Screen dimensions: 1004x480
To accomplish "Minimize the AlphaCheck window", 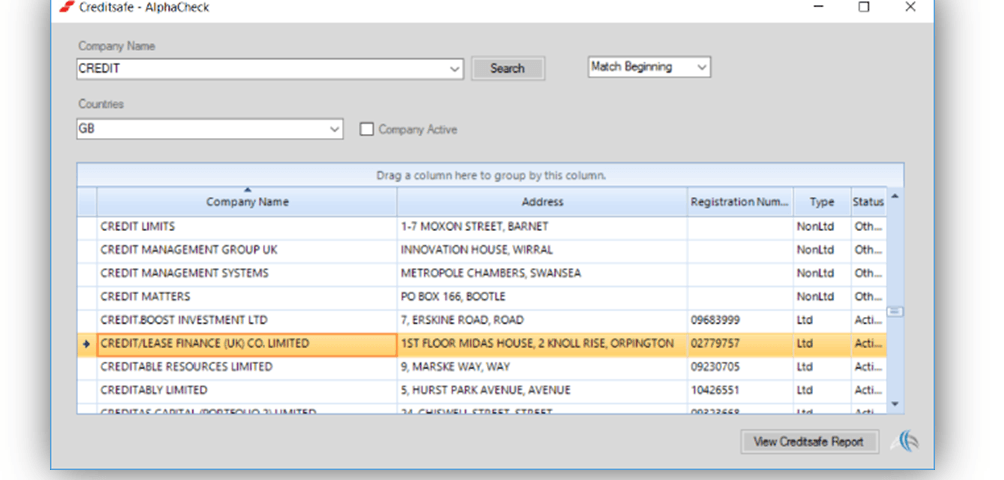I will [818, 7].
